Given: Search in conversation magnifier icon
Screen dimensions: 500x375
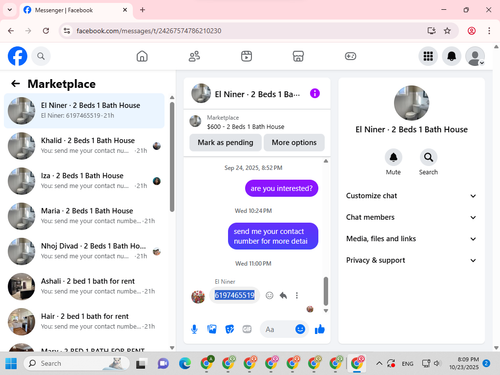Looking at the screenshot, I should (428, 157).
